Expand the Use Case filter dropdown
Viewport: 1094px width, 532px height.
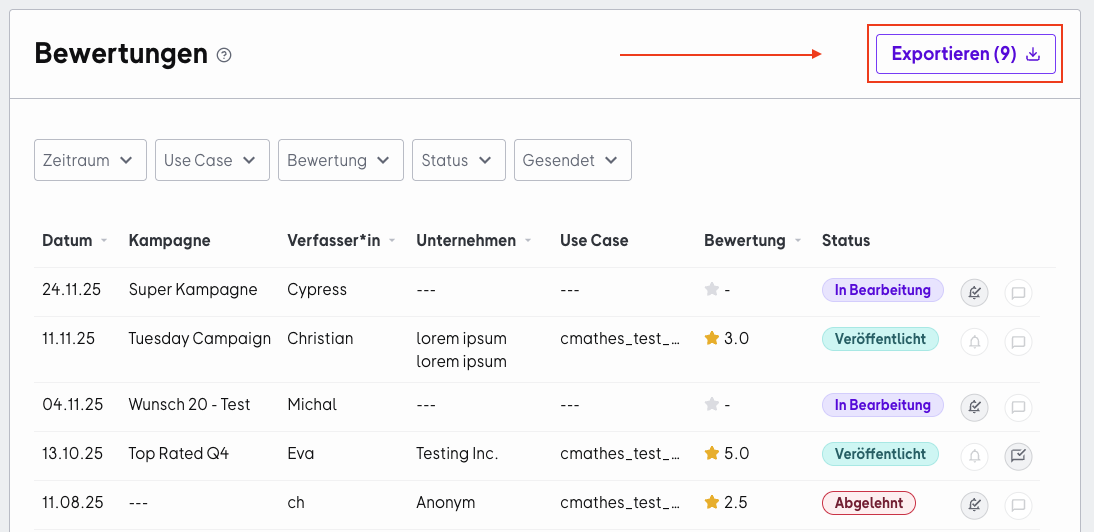coord(212,160)
